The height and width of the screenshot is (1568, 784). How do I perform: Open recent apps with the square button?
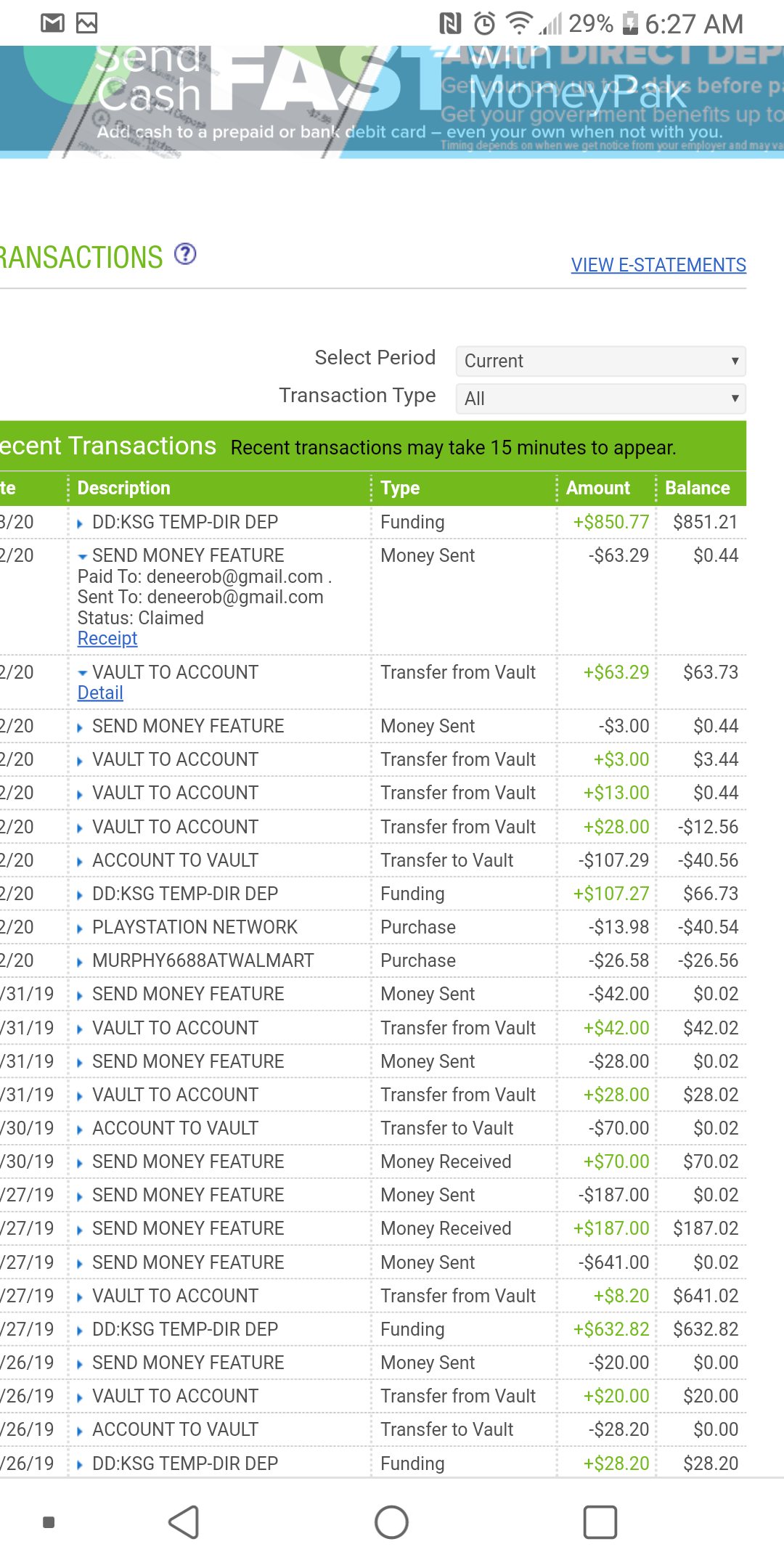click(x=600, y=1522)
